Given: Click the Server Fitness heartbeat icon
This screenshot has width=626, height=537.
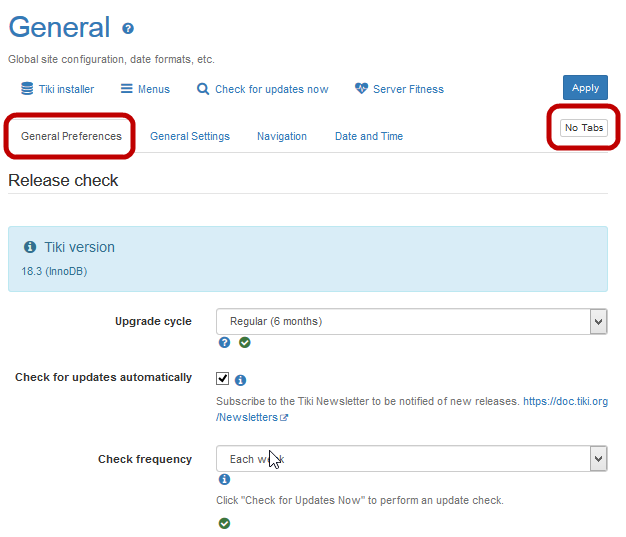Looking at the screenshot, I should (x=361, y=89).
